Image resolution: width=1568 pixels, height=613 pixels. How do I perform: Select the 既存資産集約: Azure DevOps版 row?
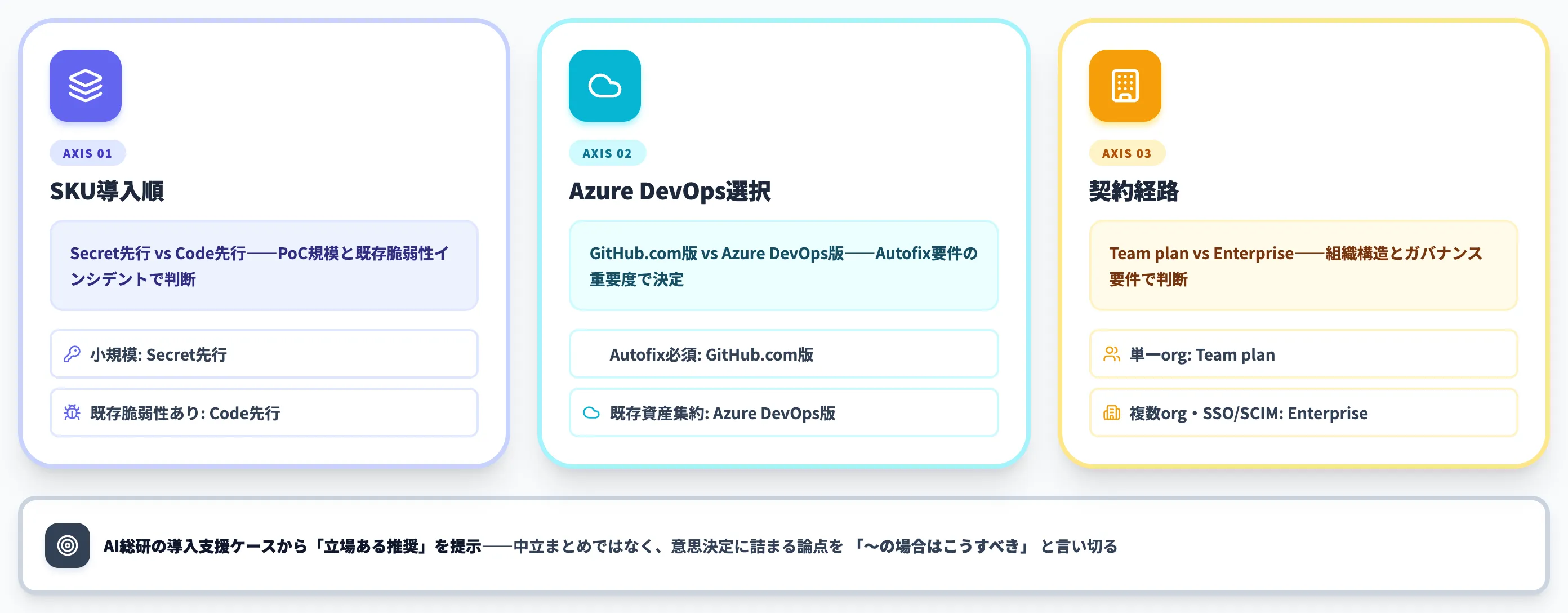(x=783, y=413)
